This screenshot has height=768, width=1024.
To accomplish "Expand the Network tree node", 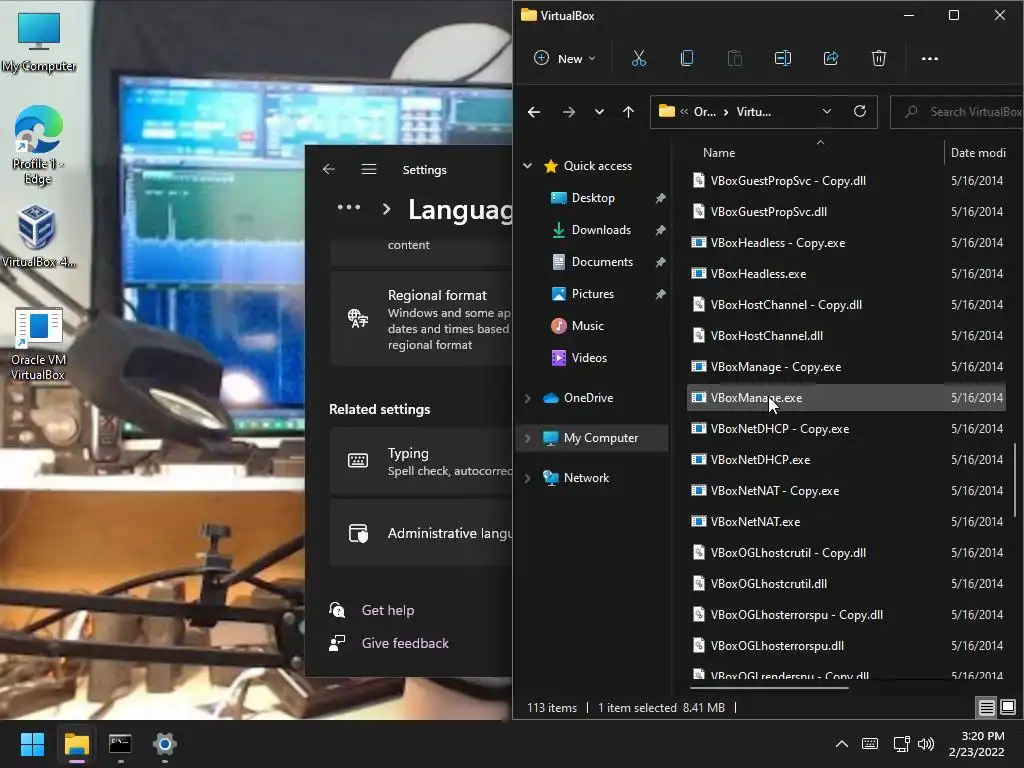I will (x=528, y=478).
